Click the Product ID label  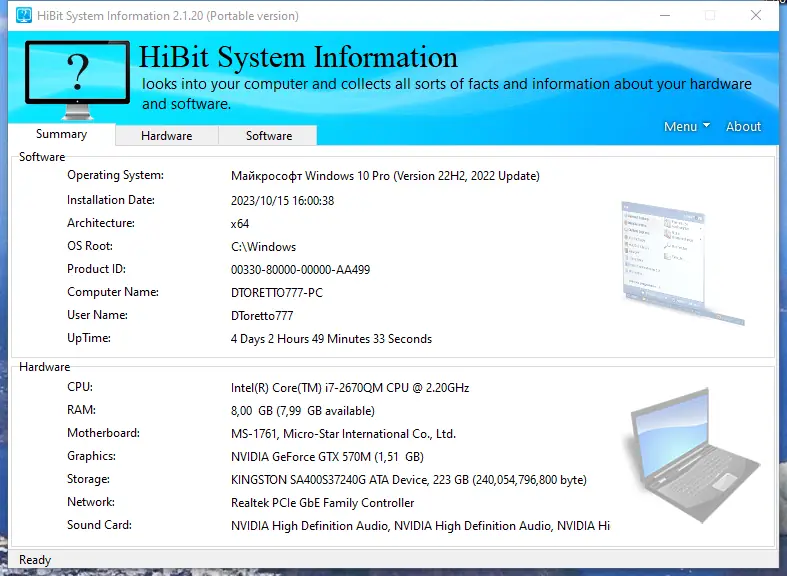tap(96, 269)
